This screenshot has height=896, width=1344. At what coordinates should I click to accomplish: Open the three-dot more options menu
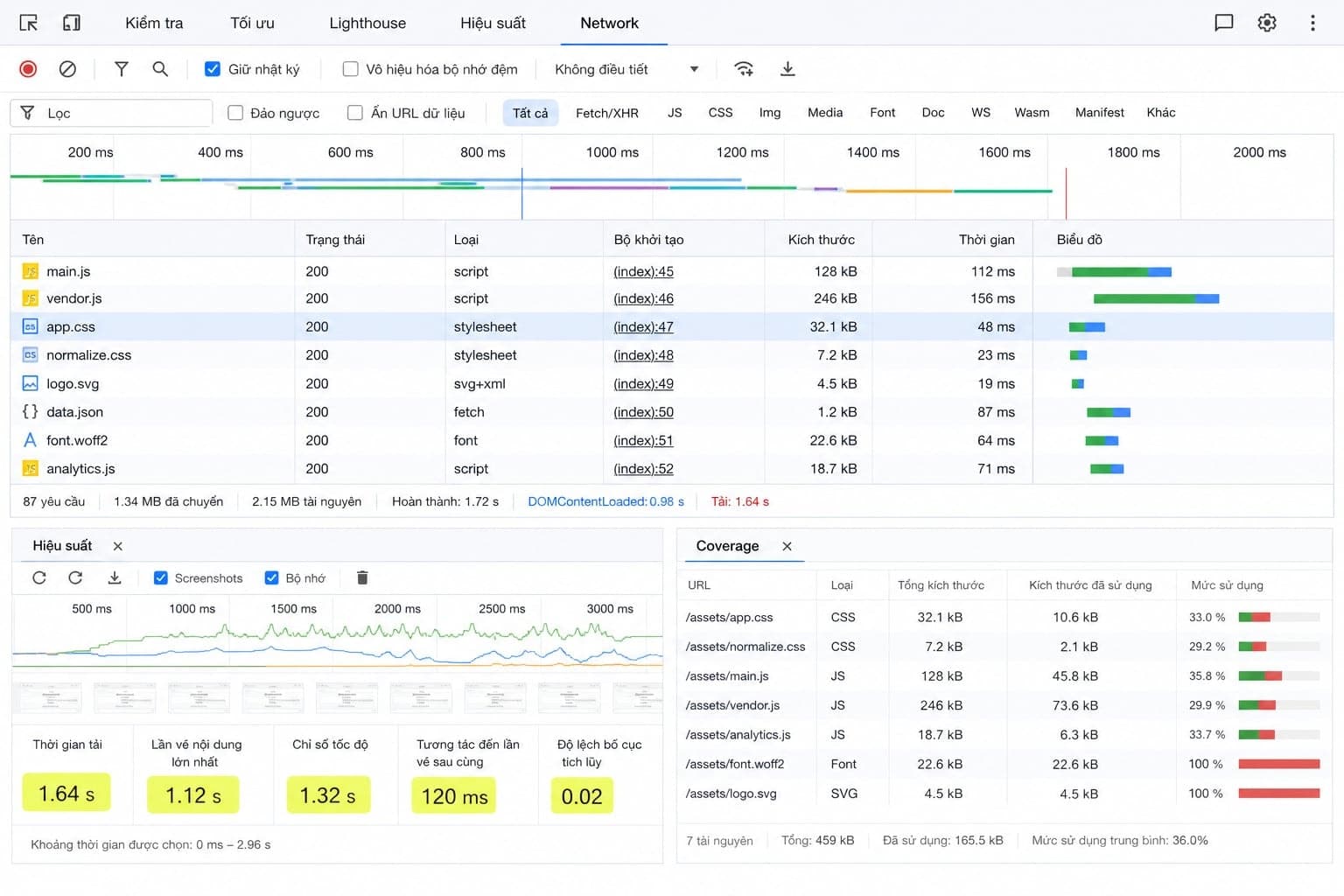[x=1312, y=23]
